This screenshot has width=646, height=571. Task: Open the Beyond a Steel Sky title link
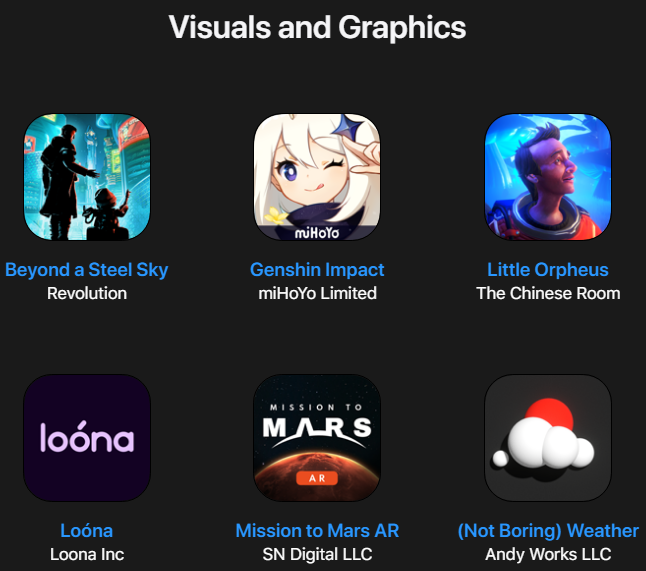click(x=87, y=270)
